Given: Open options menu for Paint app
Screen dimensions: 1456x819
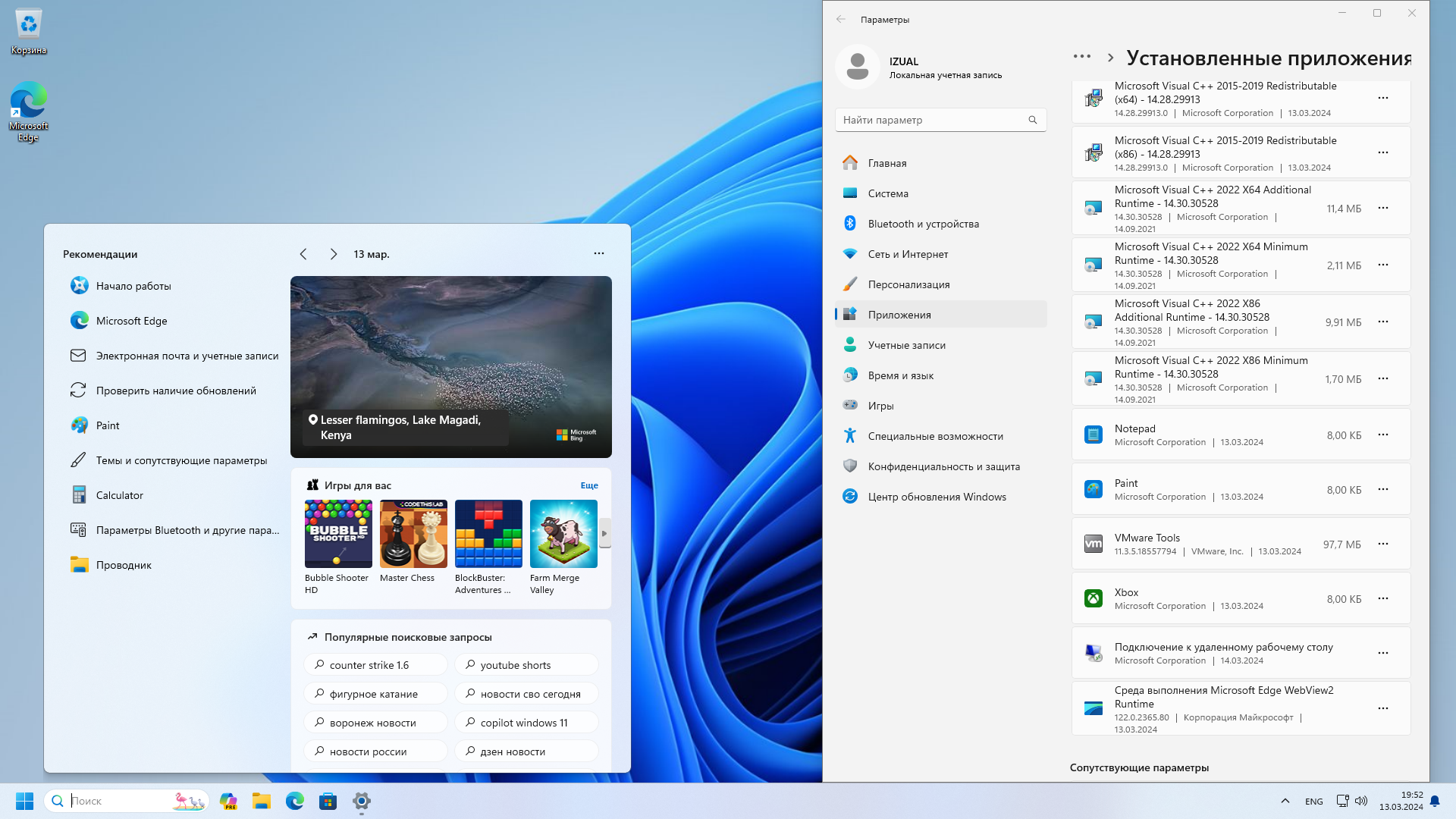Looking at the screenshot, I should pyautogui.click(x=1383, y=490).
